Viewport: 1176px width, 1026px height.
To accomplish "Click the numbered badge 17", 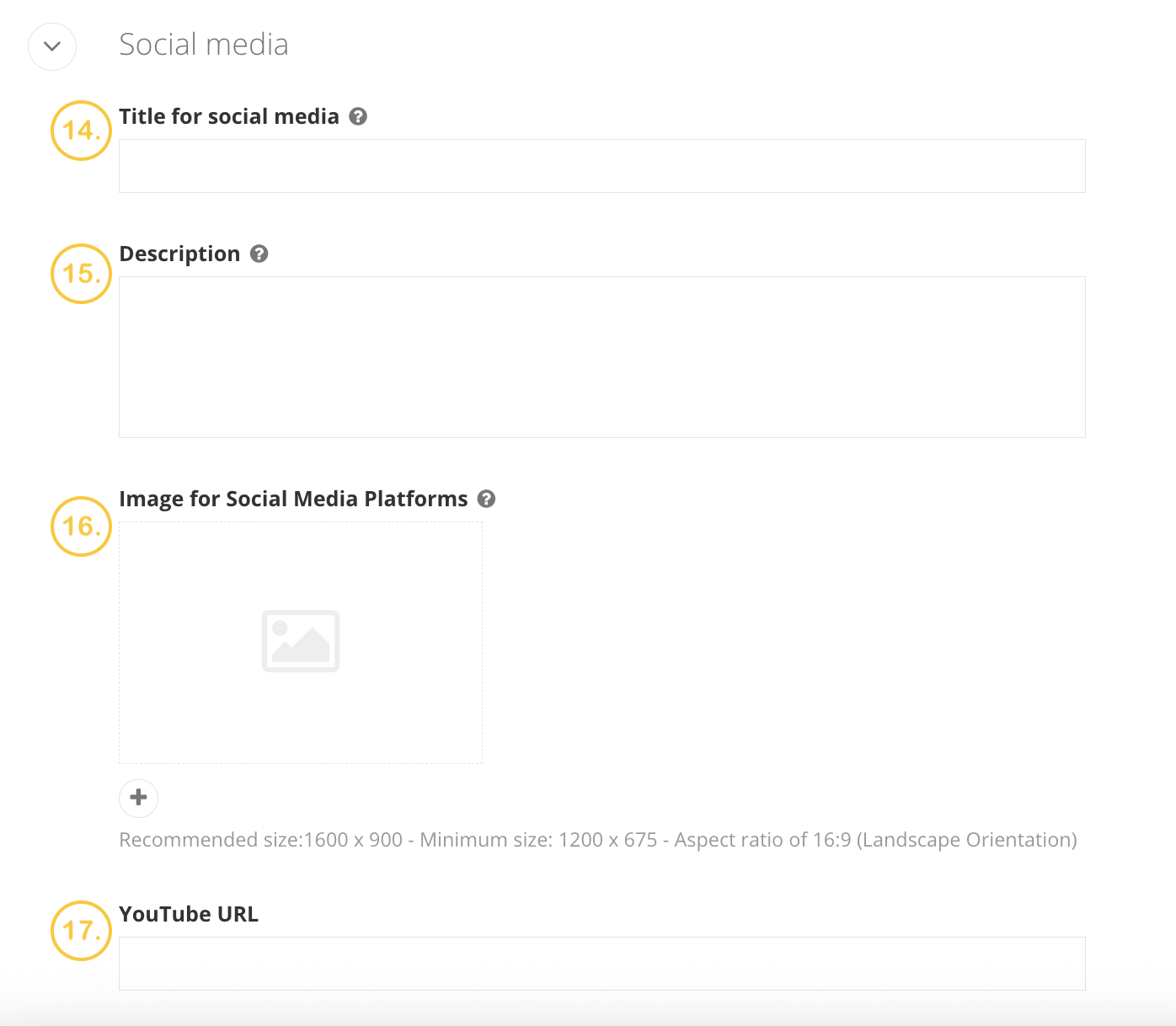I will pyautogui.click(x=80, y=931).
